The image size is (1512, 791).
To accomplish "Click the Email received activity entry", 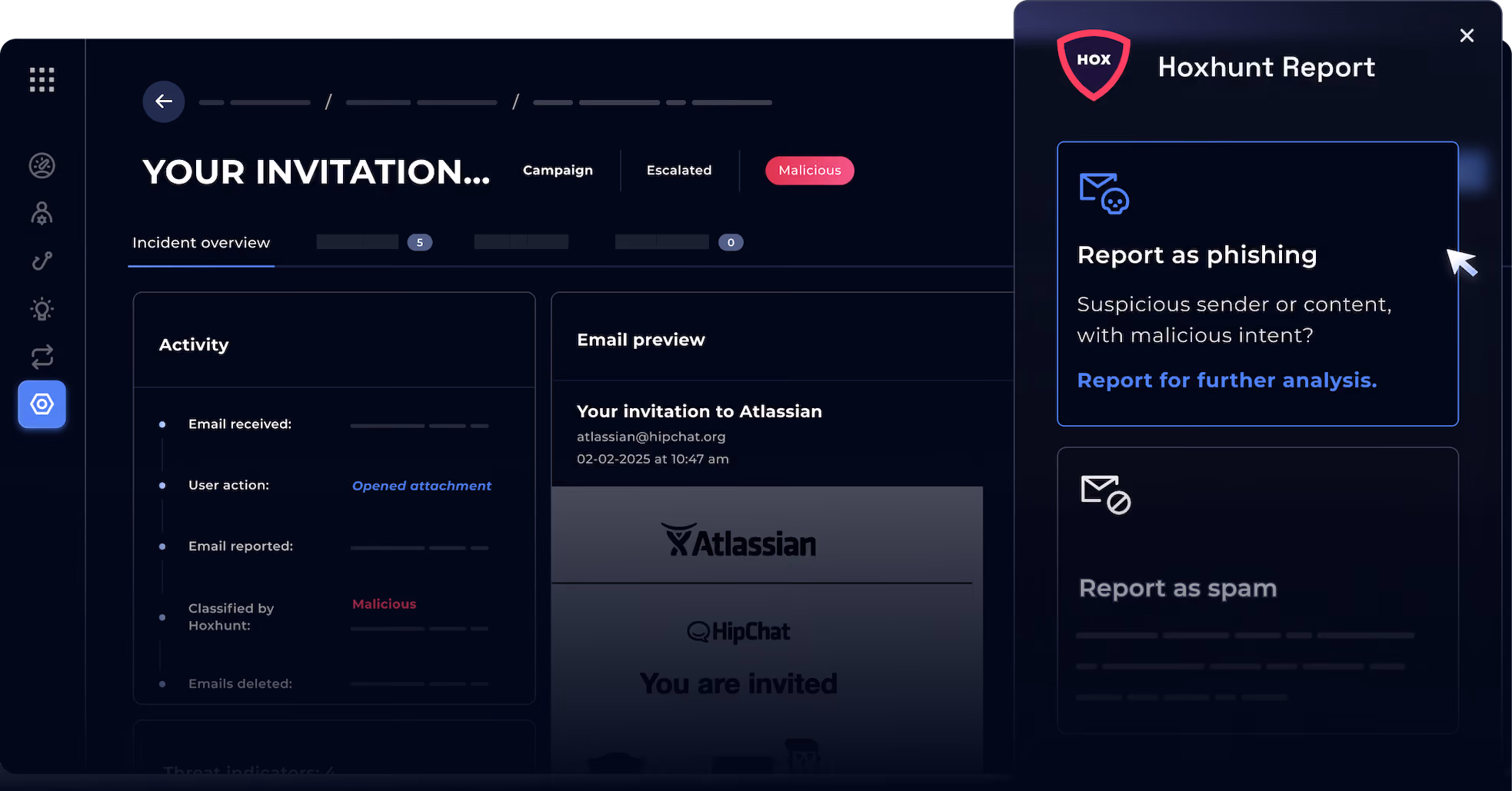I will (240, 424).
